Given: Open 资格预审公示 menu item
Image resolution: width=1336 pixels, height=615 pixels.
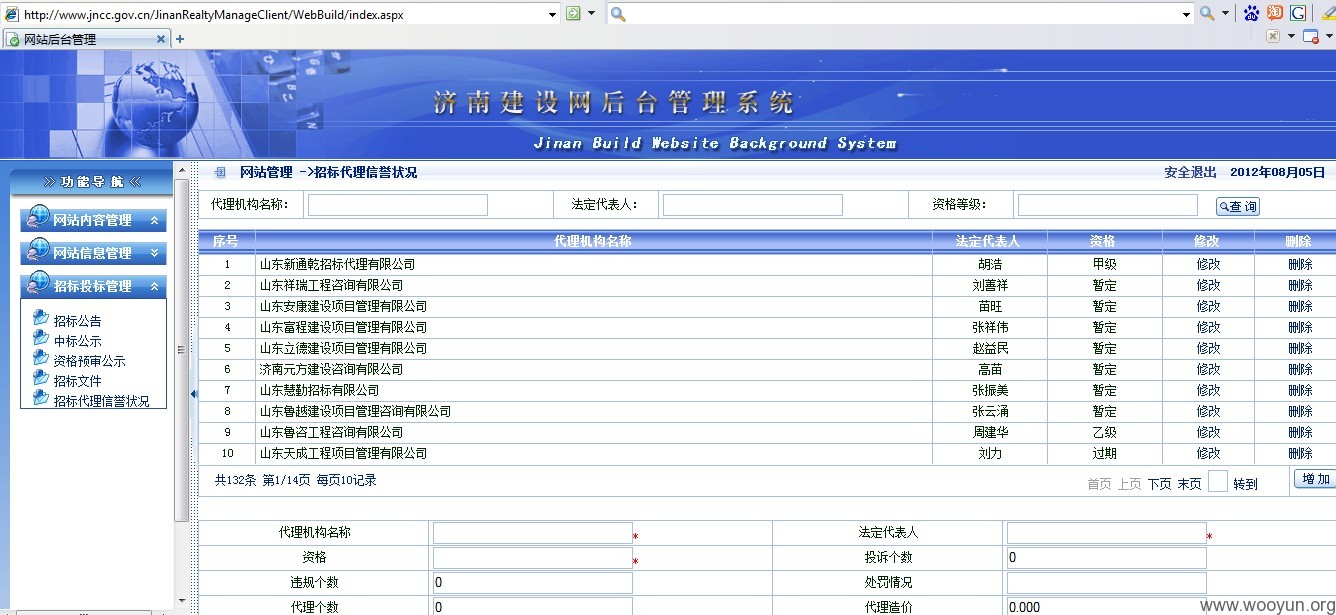Looking at the screenshot, I should [89, 361].
